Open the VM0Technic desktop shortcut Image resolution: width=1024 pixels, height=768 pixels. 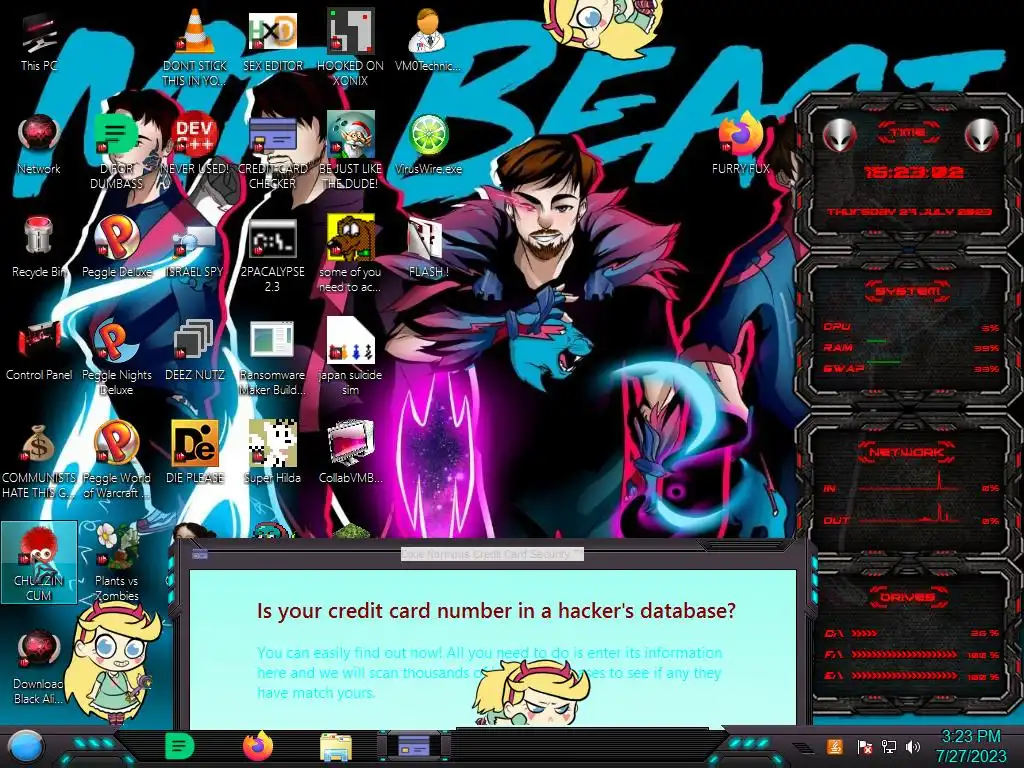(x=428, y=40)
